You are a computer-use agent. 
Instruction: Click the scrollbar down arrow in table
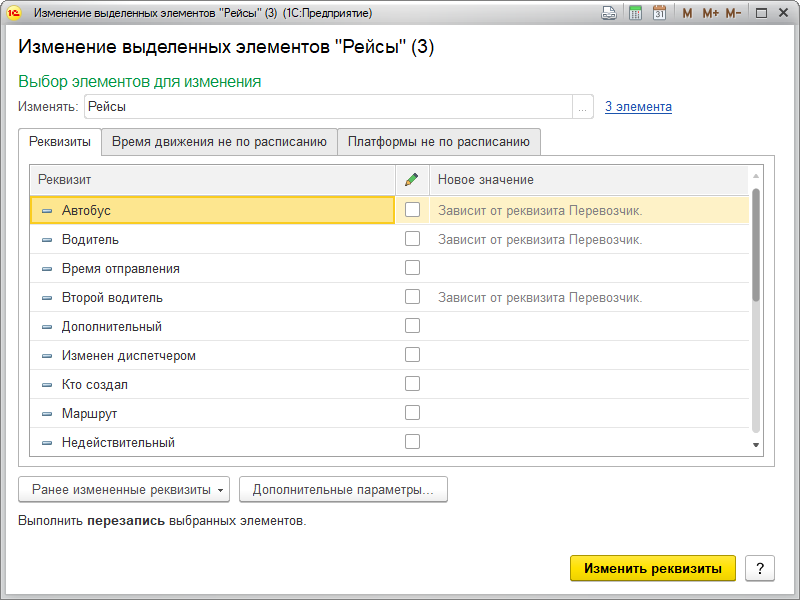click(756, 445)
